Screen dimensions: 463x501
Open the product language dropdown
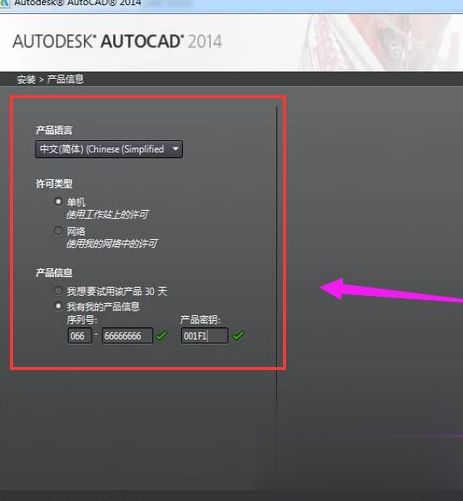(x=109, y=149)
